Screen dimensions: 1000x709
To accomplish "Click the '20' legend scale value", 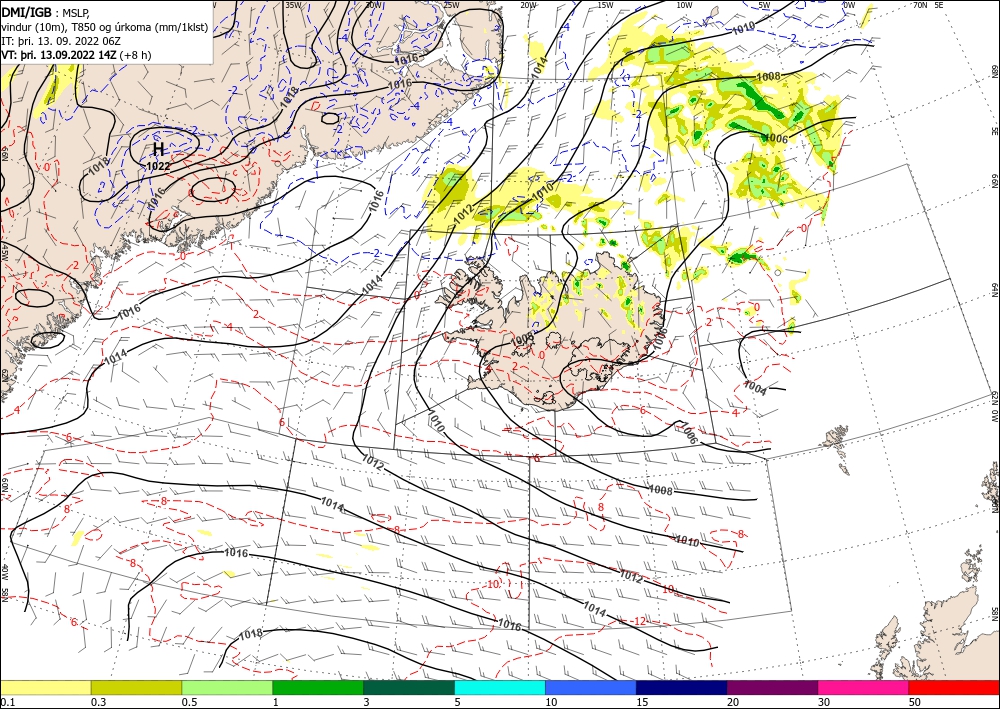I will pyautogui.click(x=733, y=702).
